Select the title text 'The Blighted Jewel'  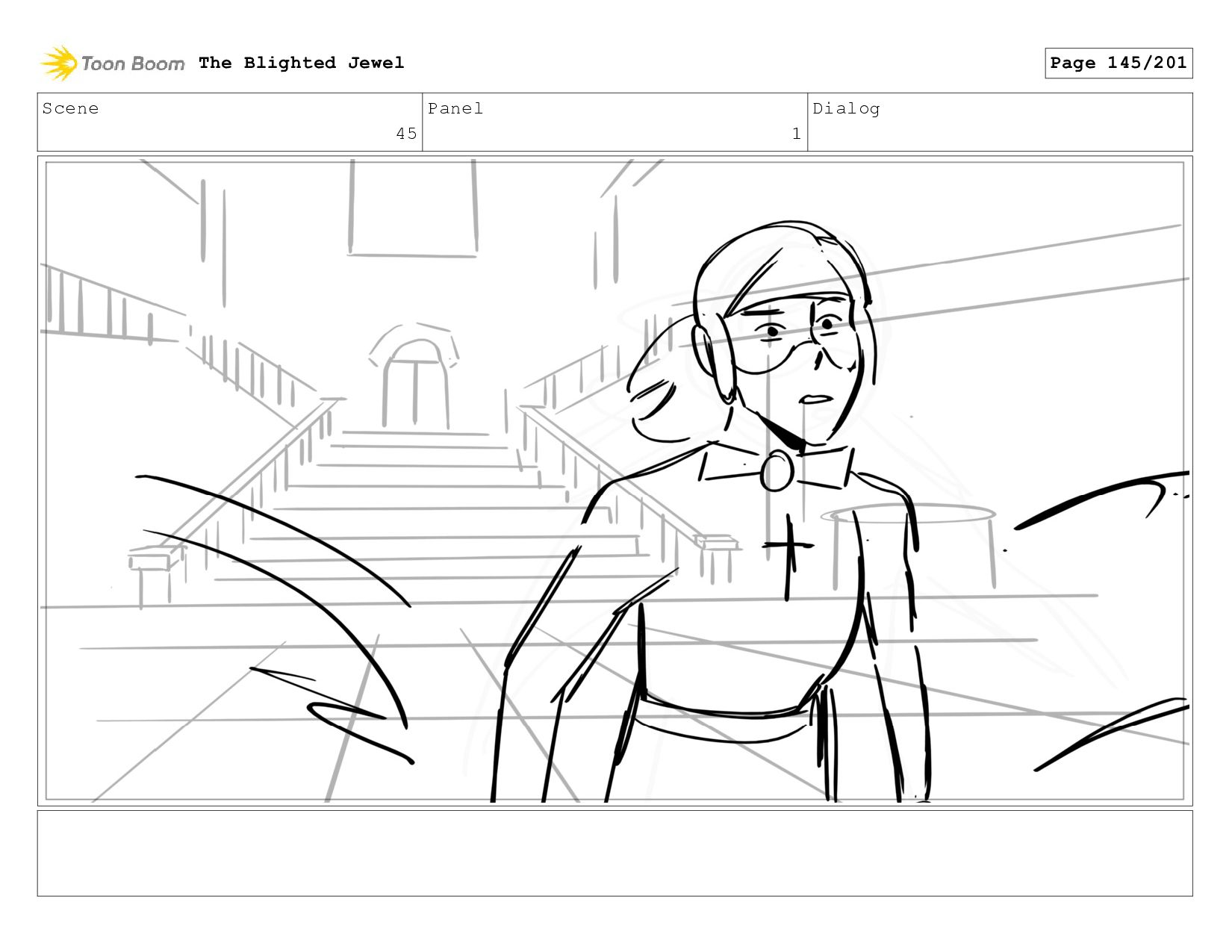click(302, 63)
